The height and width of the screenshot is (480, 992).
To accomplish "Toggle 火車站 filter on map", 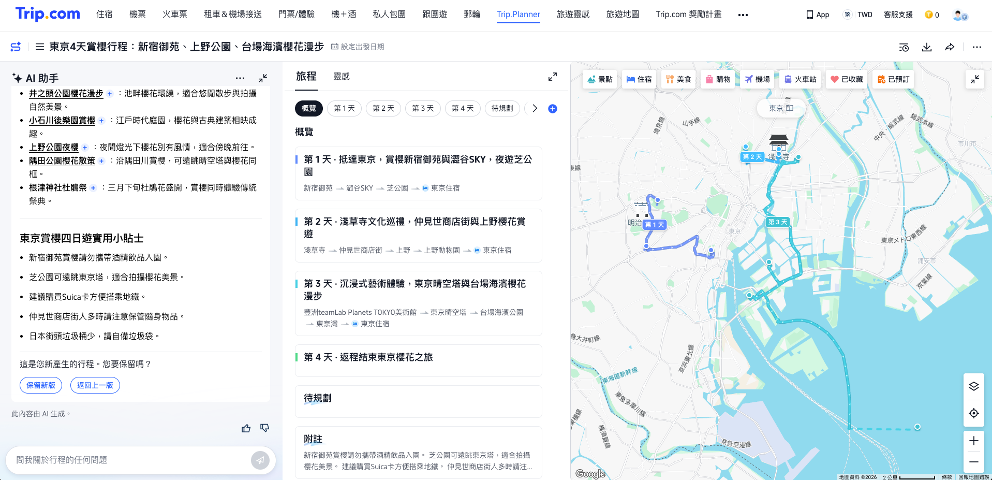I will [x=799, y=79].
